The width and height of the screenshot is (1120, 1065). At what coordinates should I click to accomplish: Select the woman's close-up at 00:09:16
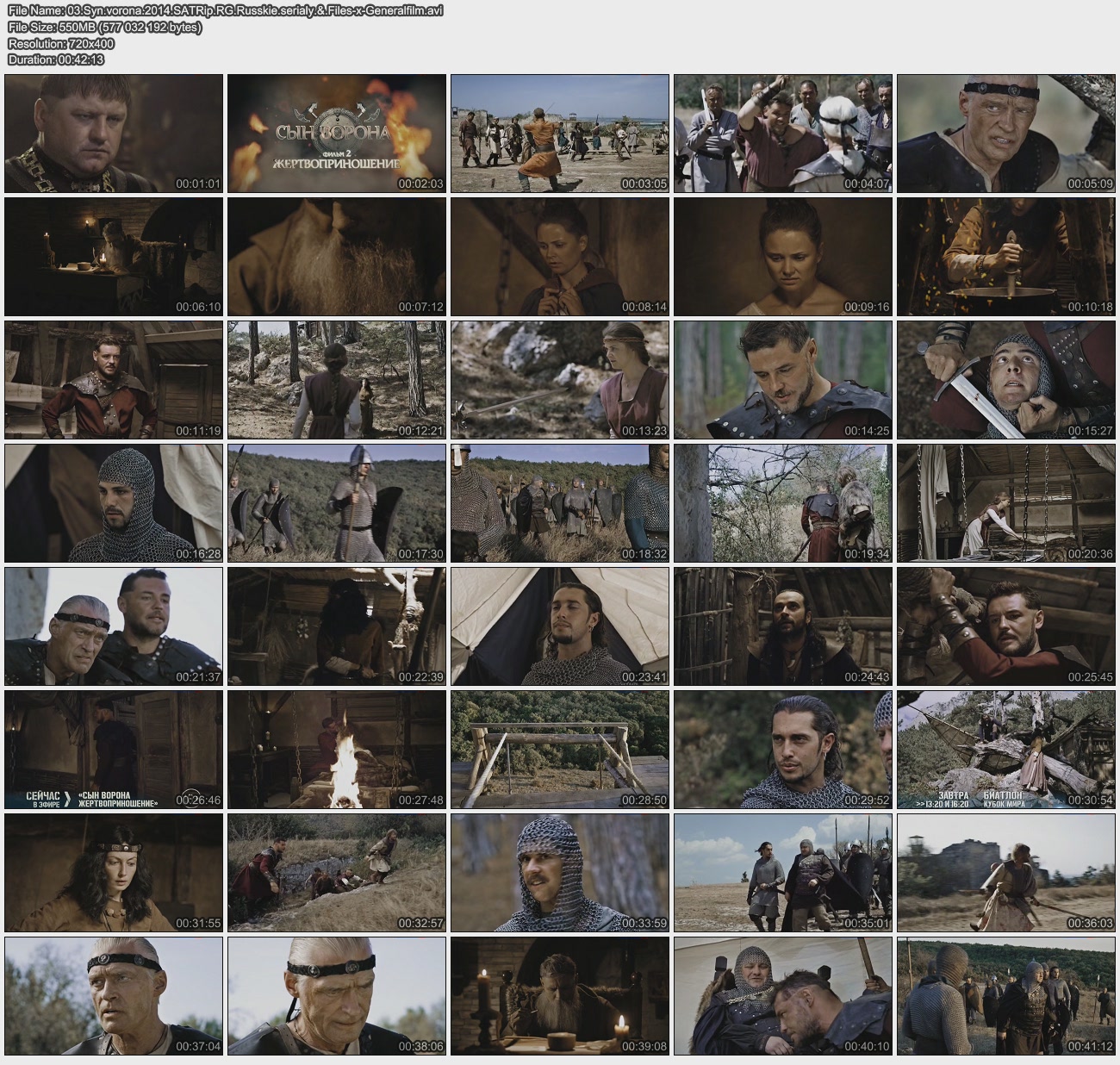pos(783,257)
